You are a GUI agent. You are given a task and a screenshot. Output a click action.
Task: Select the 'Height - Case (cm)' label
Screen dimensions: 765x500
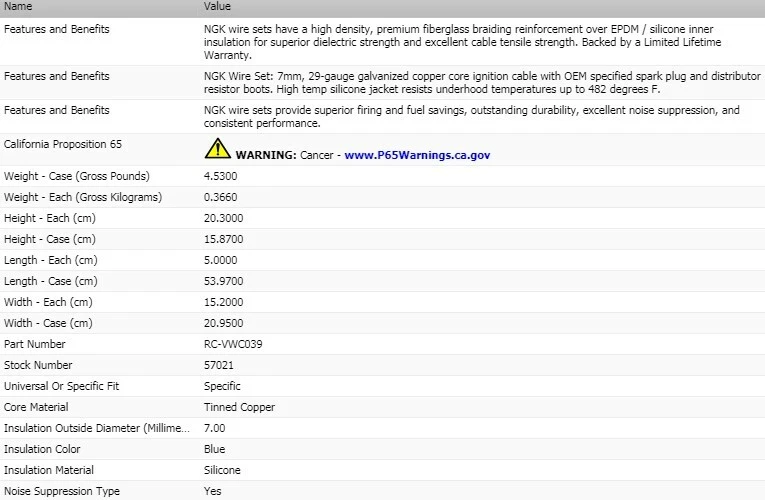50,239
